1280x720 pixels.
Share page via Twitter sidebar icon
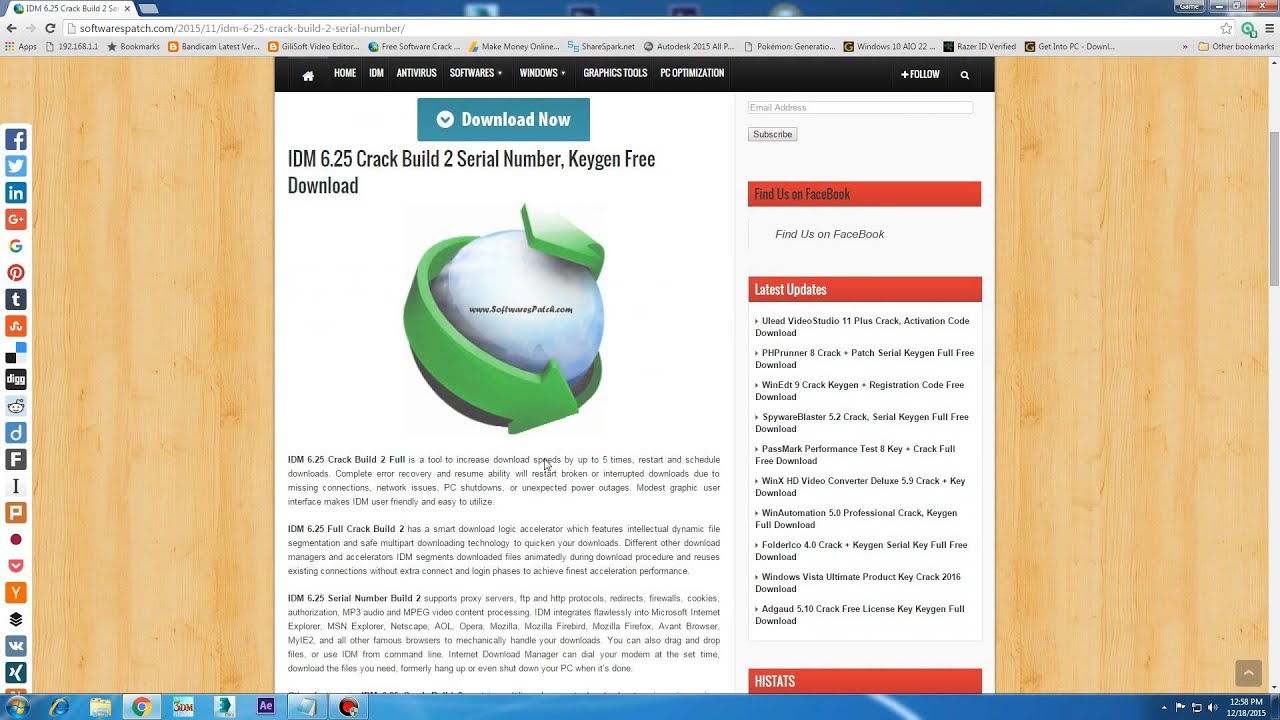[x=16, y=166]
